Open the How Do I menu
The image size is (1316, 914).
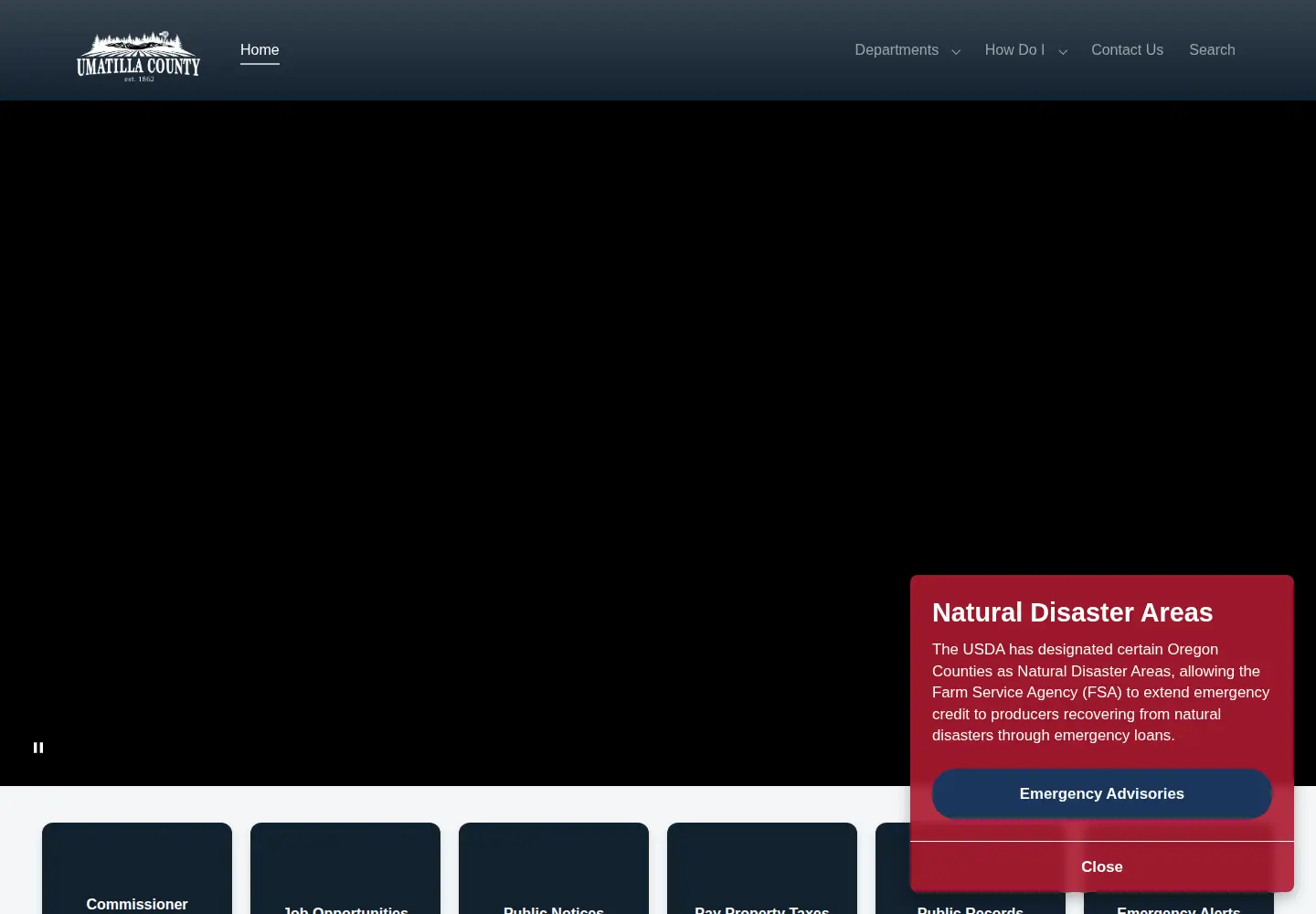(1014, 50)
